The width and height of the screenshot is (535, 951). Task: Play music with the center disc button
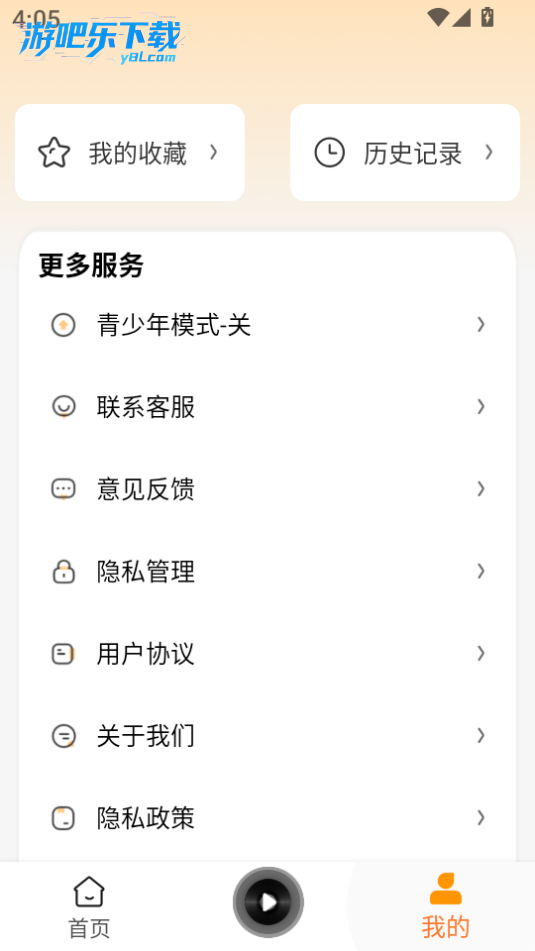pyautogui.click(x=268, y=902)
